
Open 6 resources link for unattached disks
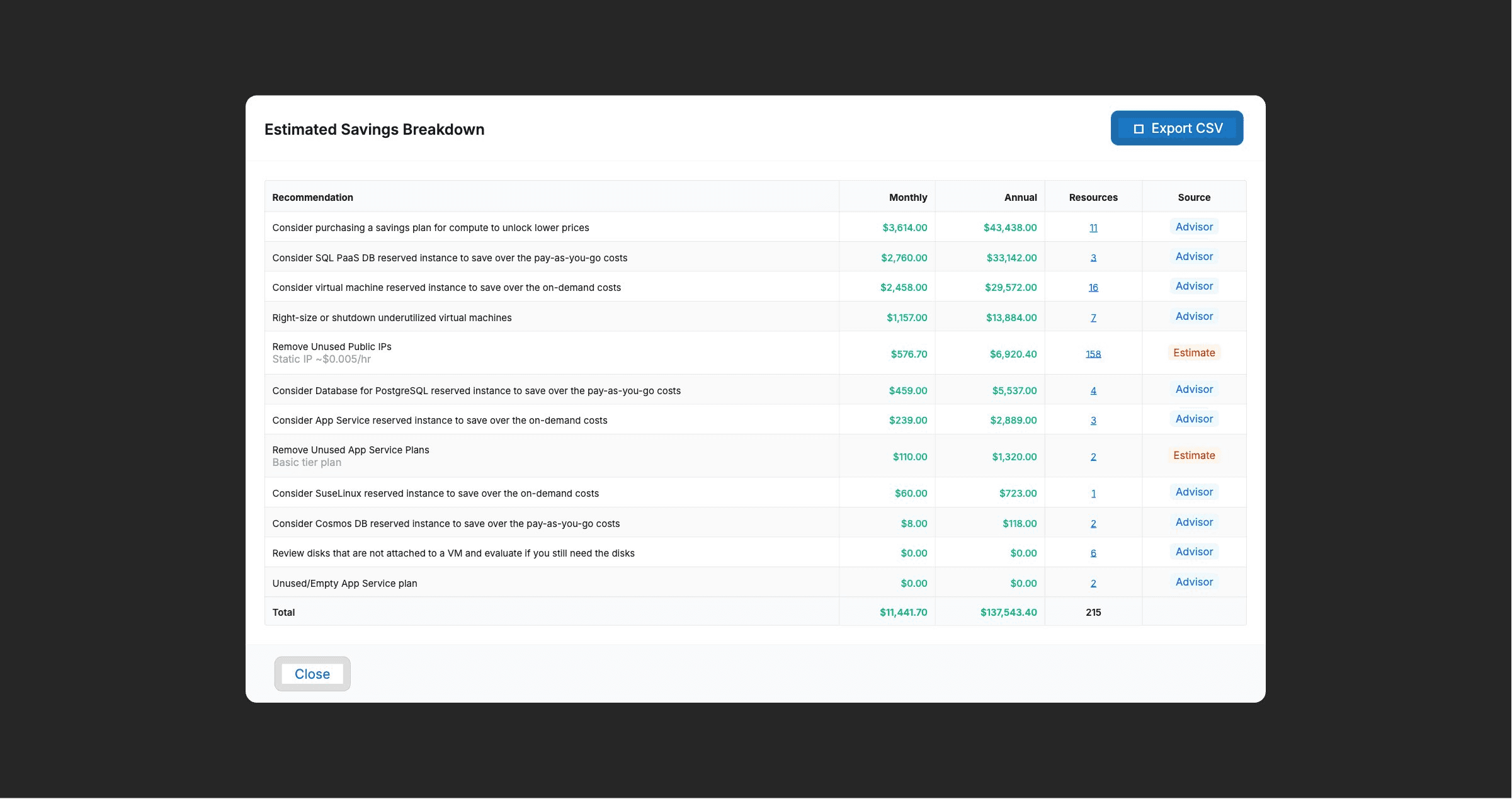click(x=1093, y=553)
